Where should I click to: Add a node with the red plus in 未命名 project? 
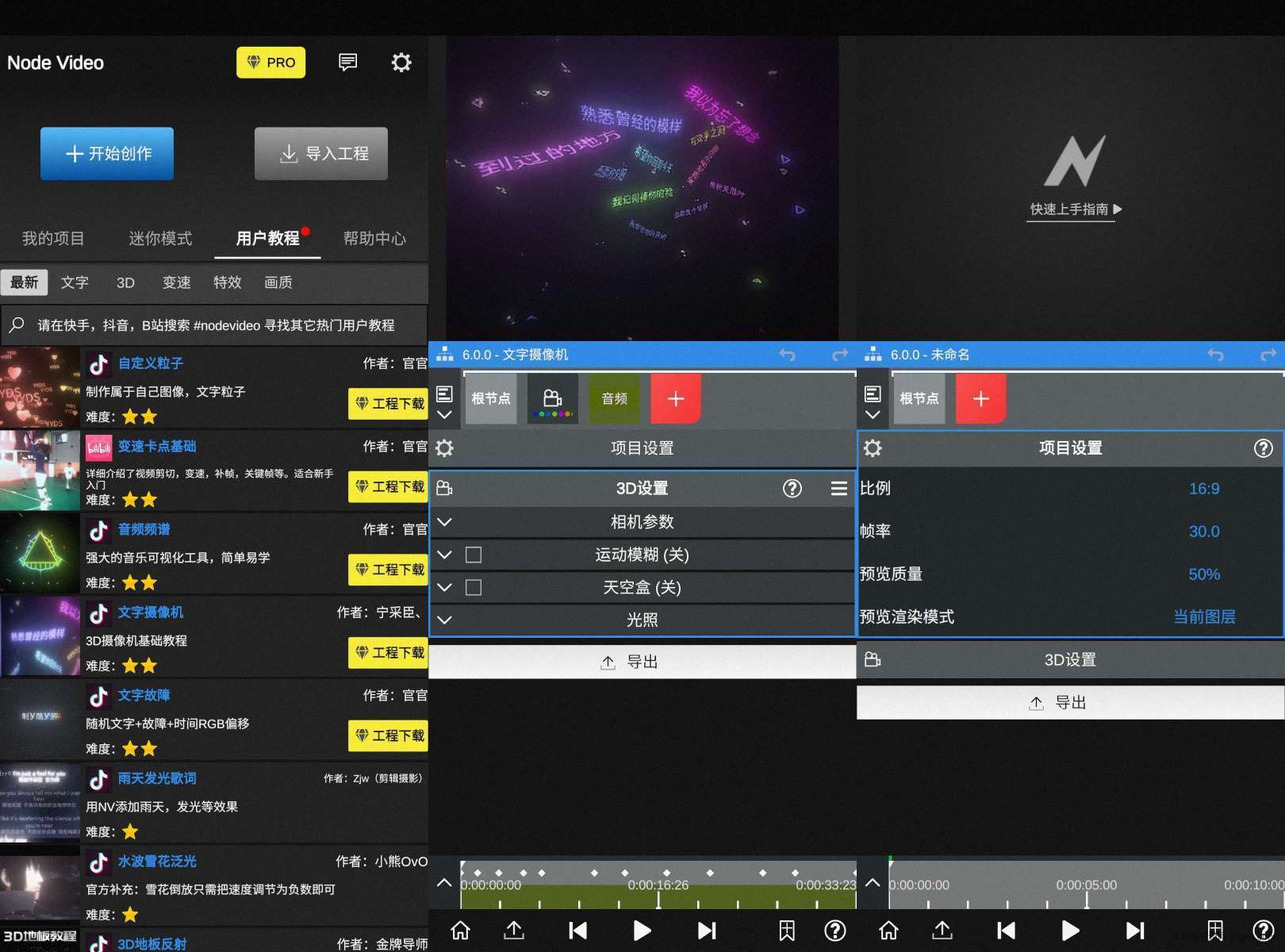[x=981, y=399]
